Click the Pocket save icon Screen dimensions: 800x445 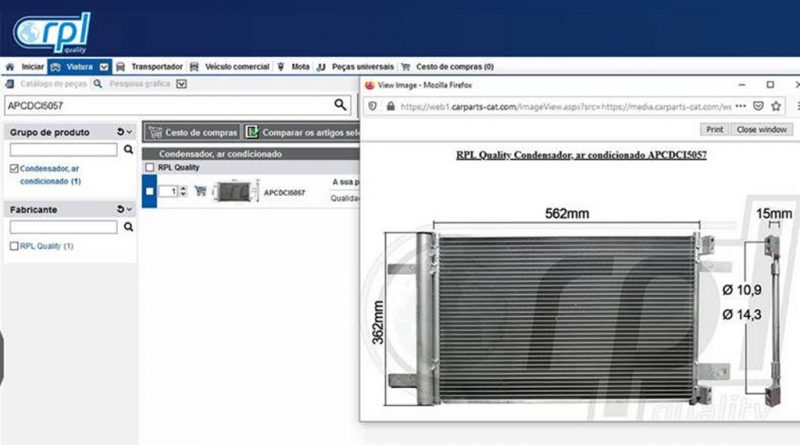click(x=759, y=106)
